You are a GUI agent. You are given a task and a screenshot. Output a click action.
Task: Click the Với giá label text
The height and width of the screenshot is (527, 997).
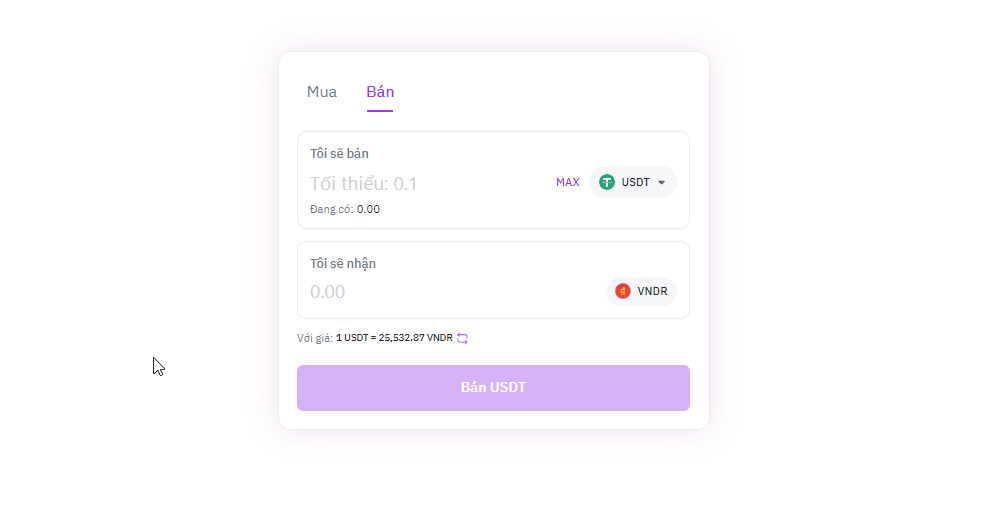pos(314,338)
